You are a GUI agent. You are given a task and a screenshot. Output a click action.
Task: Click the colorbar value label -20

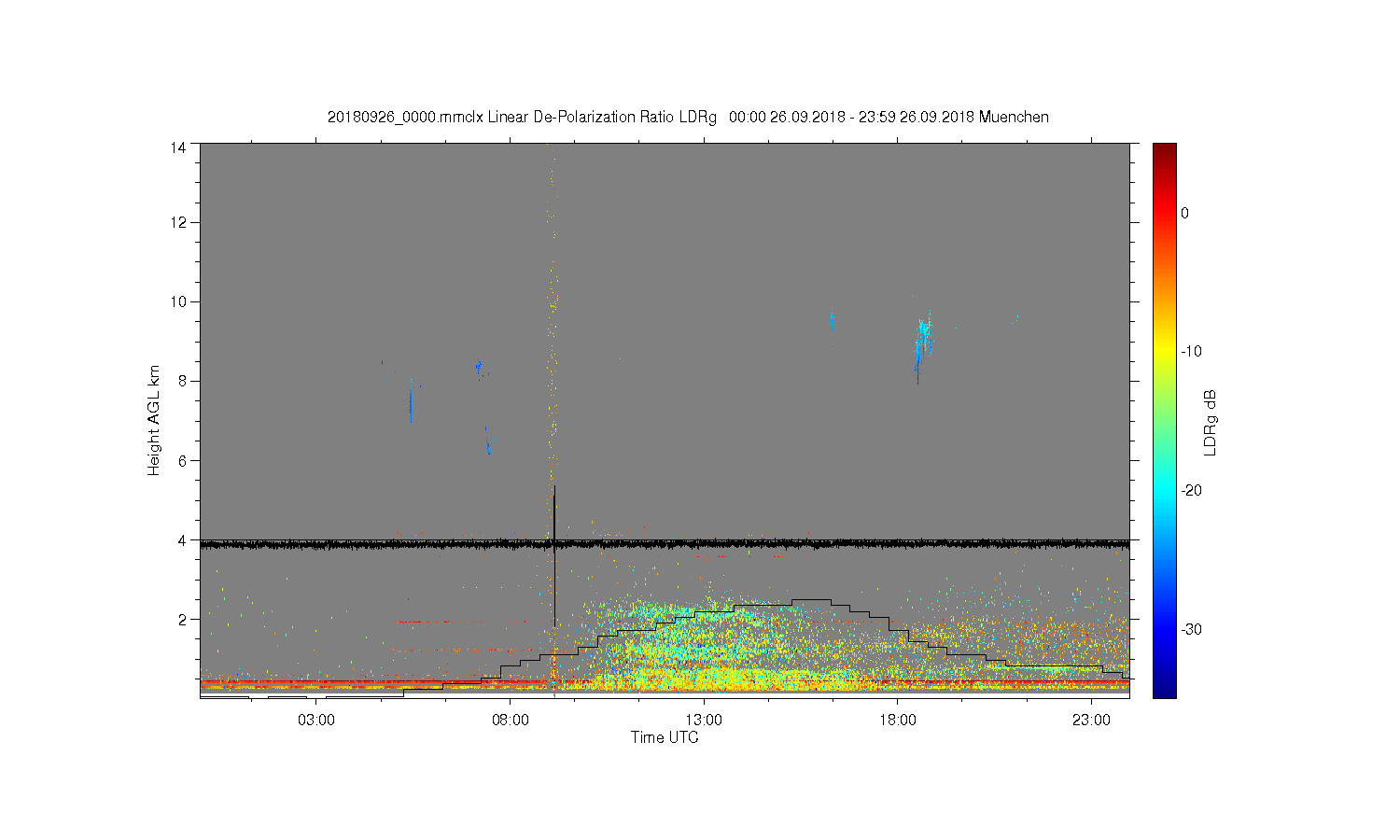pos(1191,491)
